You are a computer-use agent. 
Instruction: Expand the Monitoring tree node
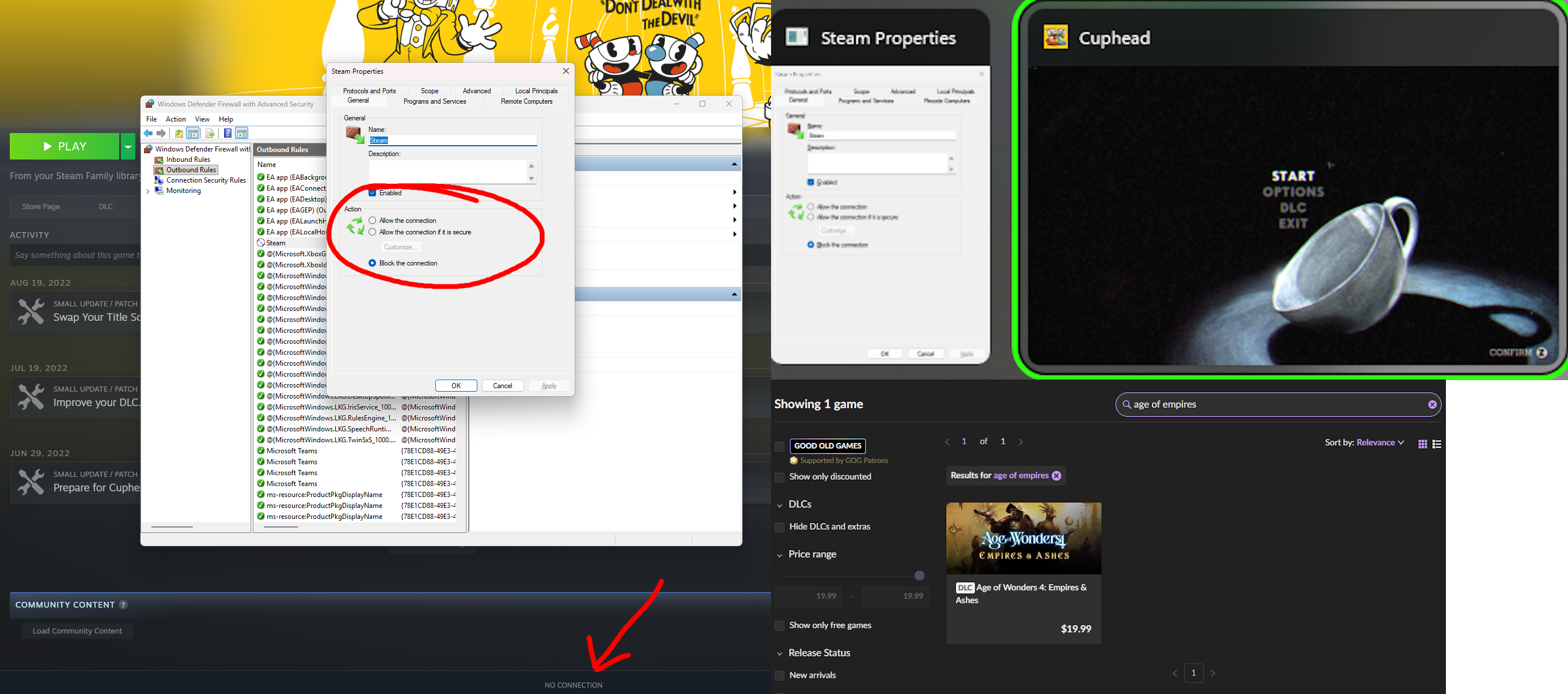point(148,191)
